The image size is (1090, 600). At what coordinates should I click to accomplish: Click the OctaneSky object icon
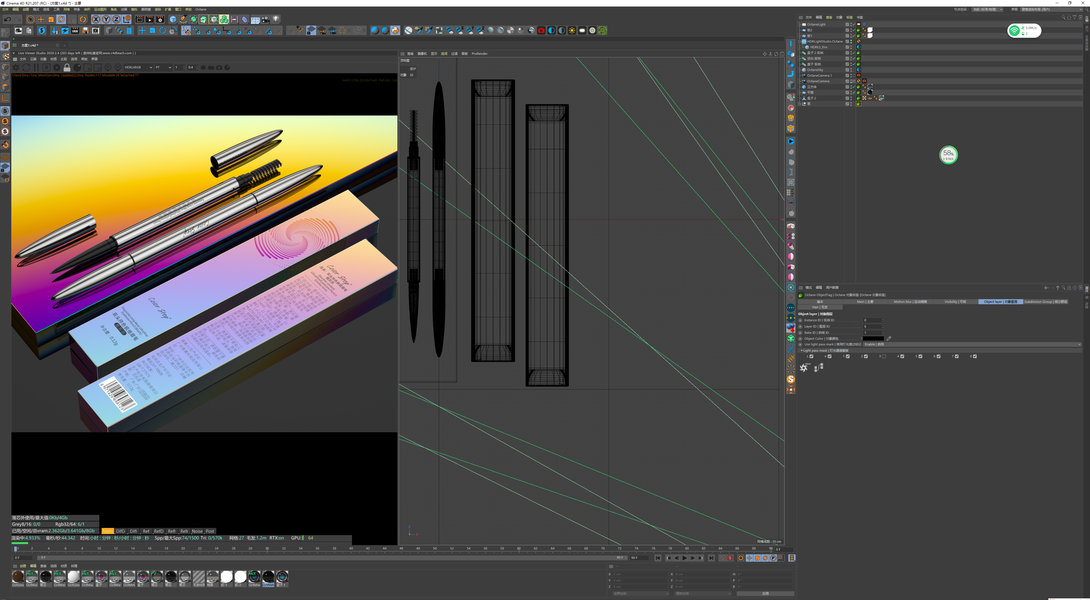803,69
